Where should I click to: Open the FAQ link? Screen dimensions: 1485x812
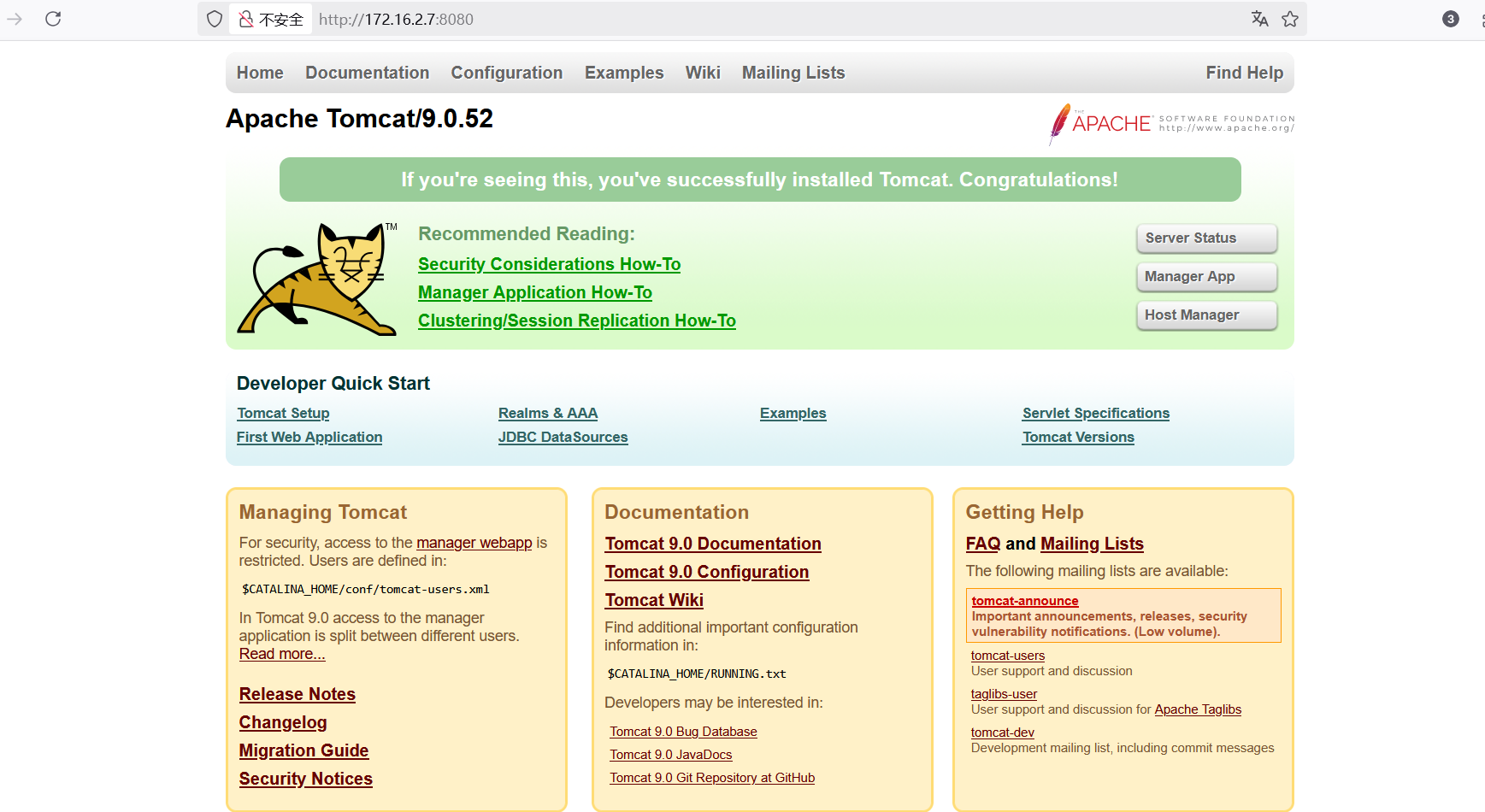[x=983, y=544]
